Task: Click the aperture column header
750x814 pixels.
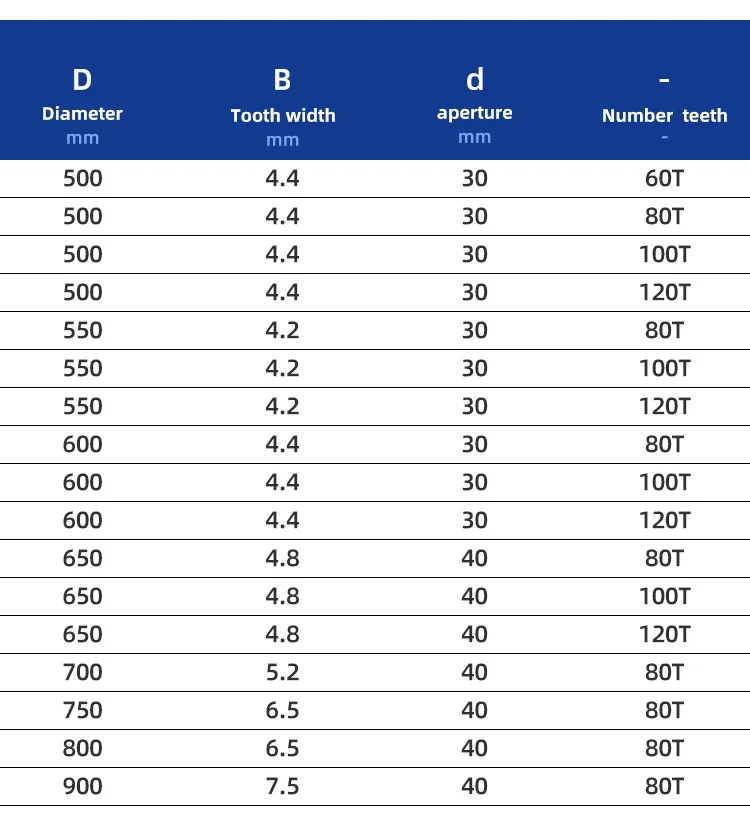Action: click(475, 112)
